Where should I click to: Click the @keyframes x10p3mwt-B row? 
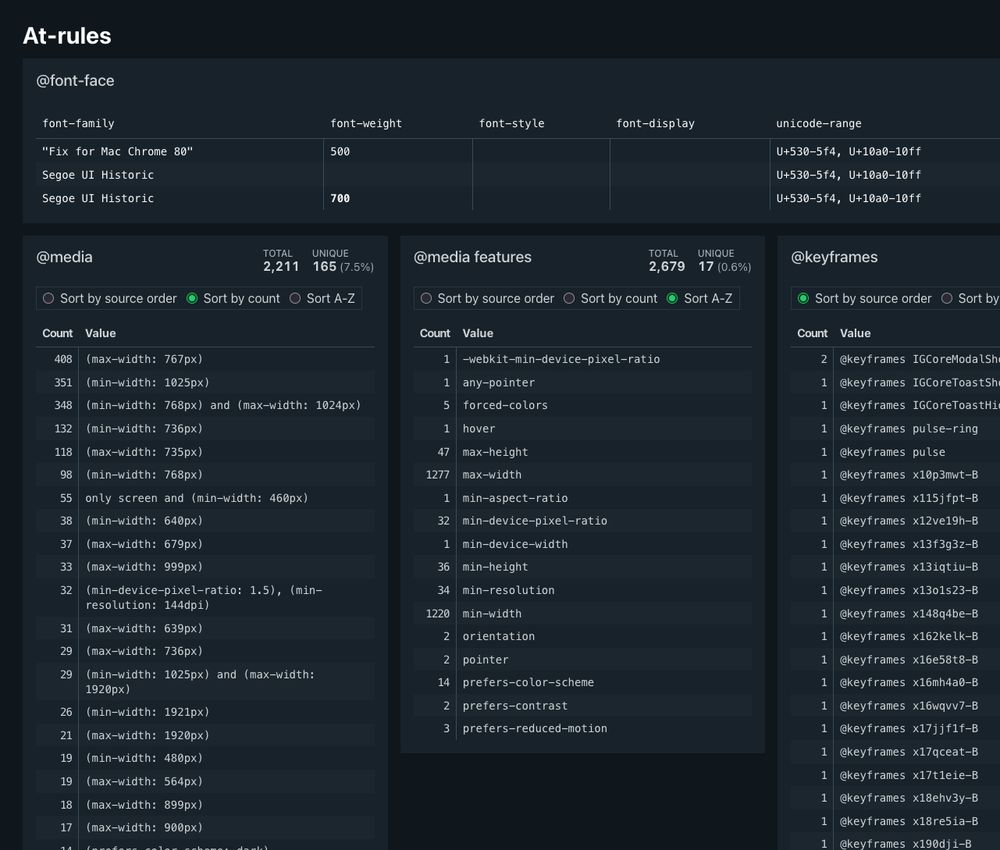(895, 475)
